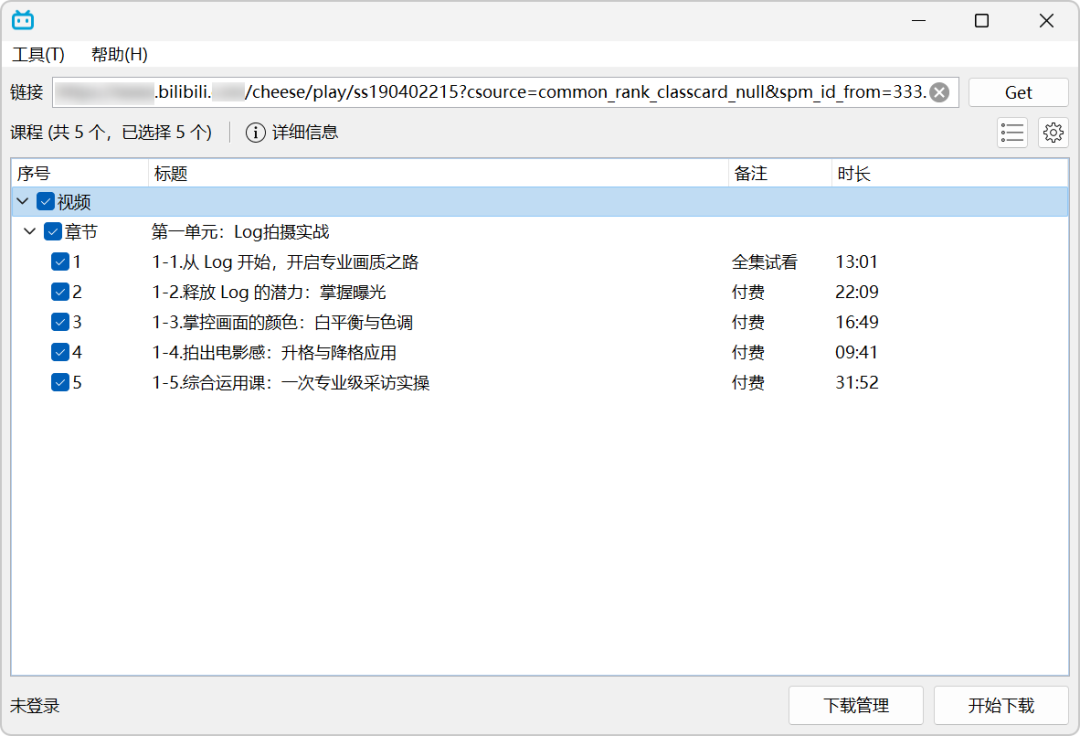Uncheck the 章节 chapter checkbox
This screenshot has width=1080, height=736.
(53, 231)
